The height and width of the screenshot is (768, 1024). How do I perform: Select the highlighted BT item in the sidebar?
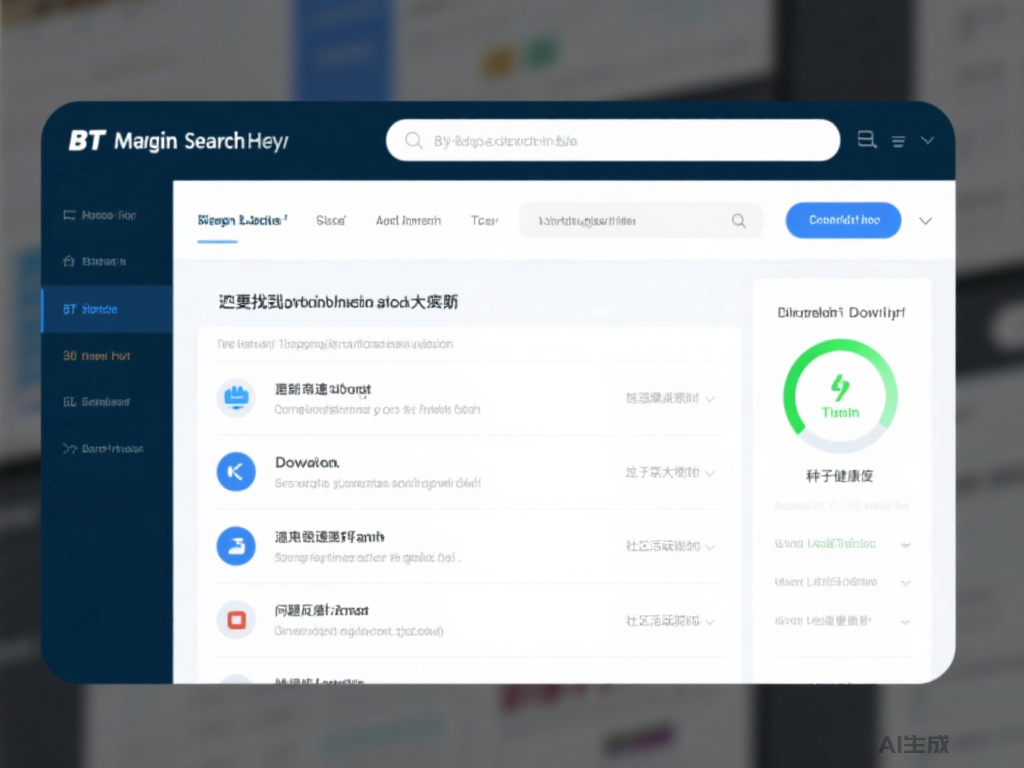[106, 309]
